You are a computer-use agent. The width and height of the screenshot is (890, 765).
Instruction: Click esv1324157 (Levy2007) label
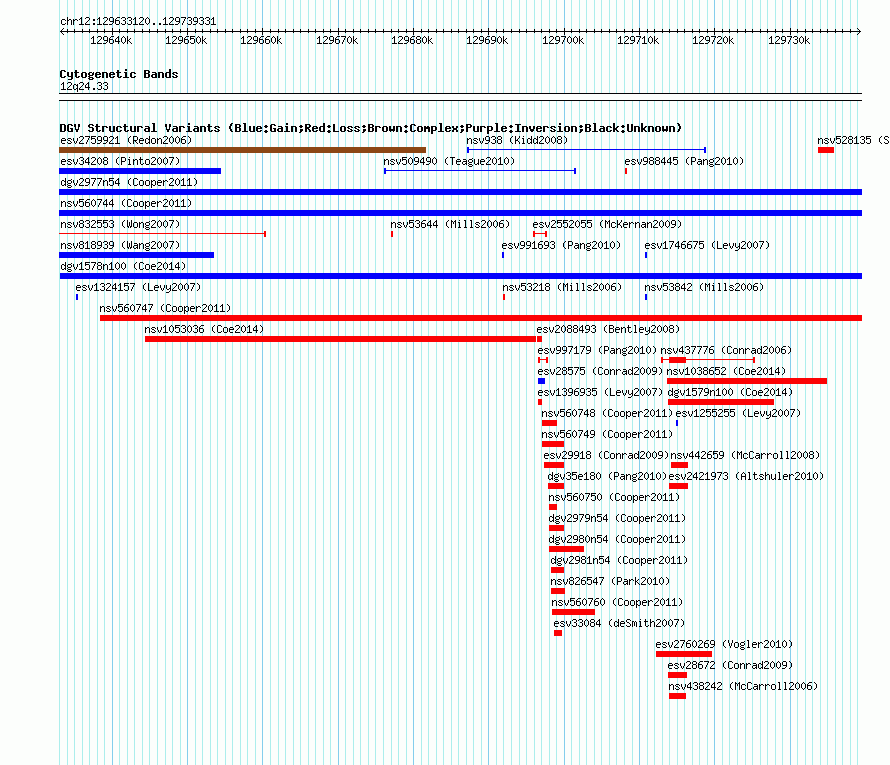(138, 287)
